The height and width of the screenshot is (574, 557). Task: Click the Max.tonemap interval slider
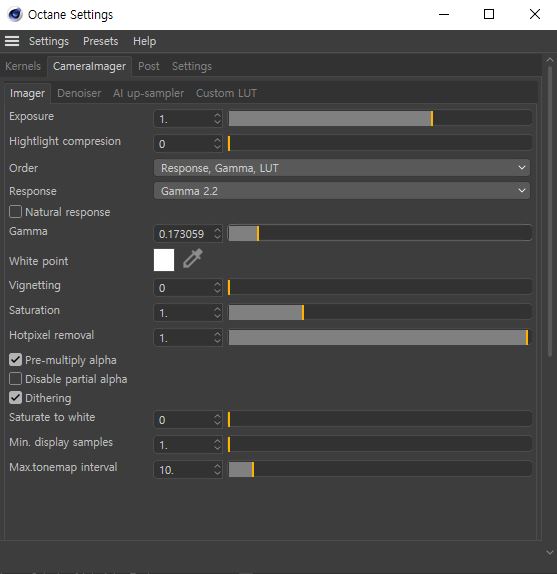380,469
